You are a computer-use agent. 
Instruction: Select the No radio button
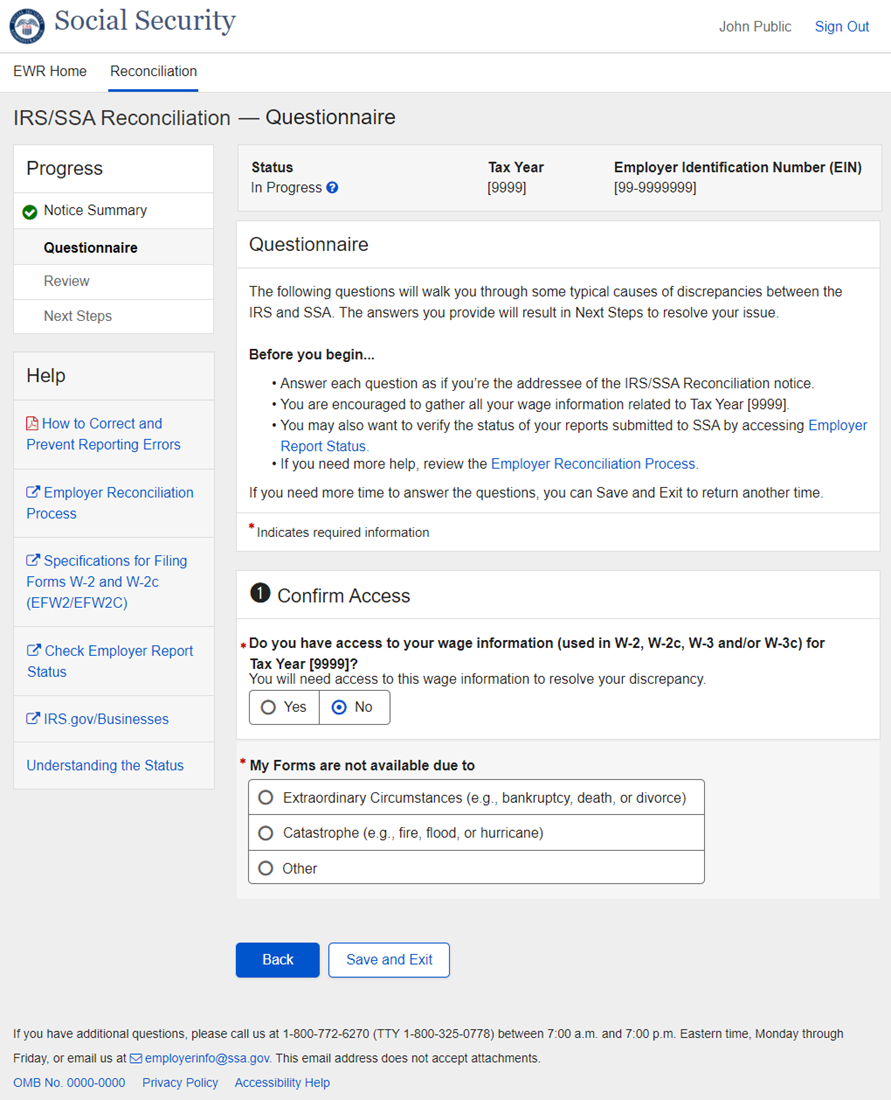pos(339,707)
